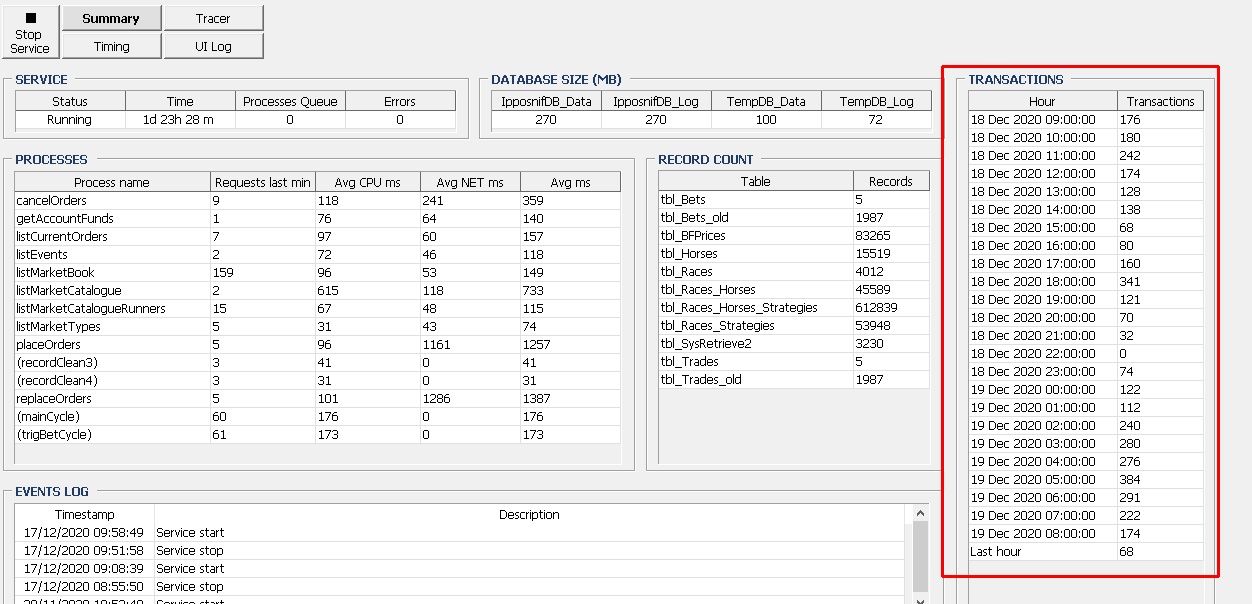The width and height of the screenshot is (1252, 604).
Task: Select the 19 Dec 2020 05:00:00 row
Action: click(1086, 480)
